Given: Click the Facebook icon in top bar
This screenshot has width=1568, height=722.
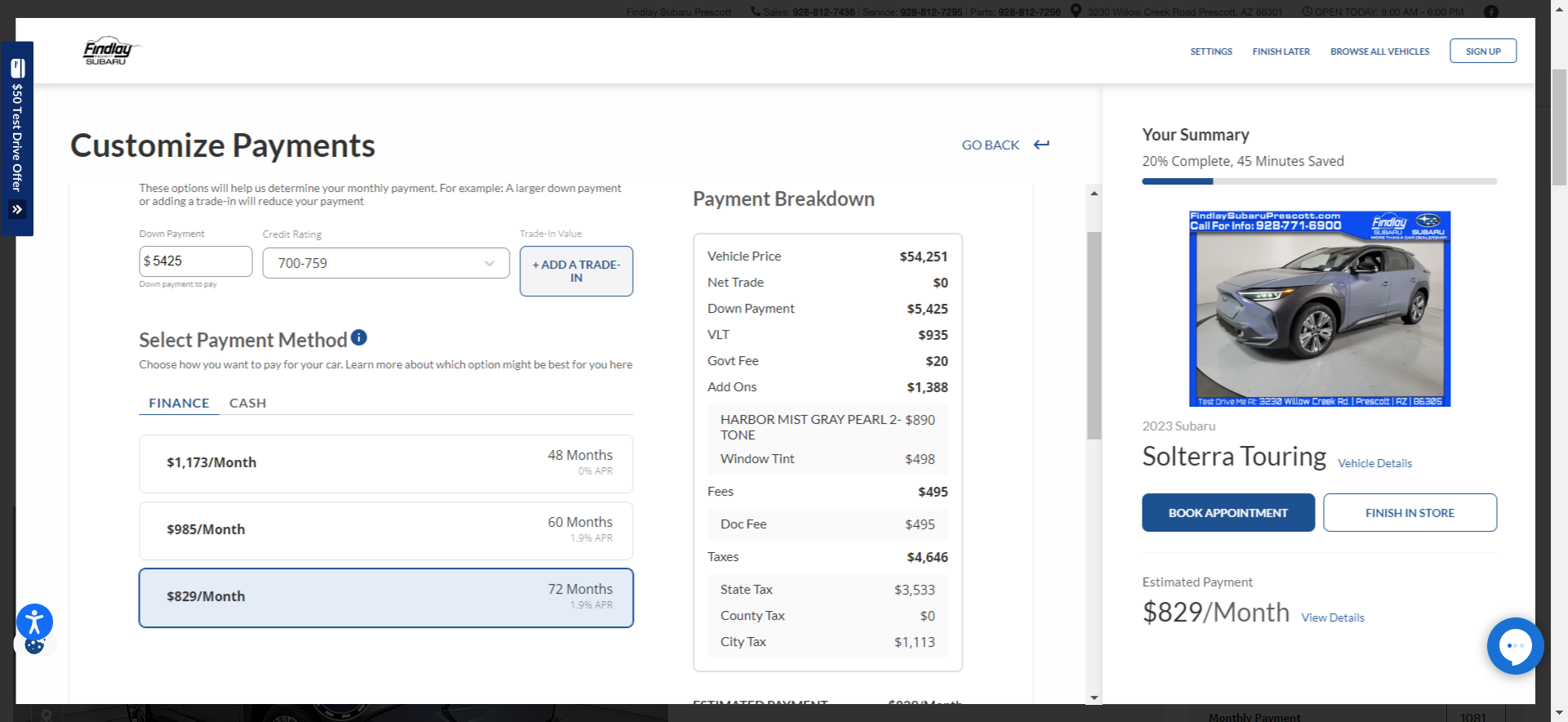Looking at the screenshot, I should pyautogui.click(x=1491, y=11).
